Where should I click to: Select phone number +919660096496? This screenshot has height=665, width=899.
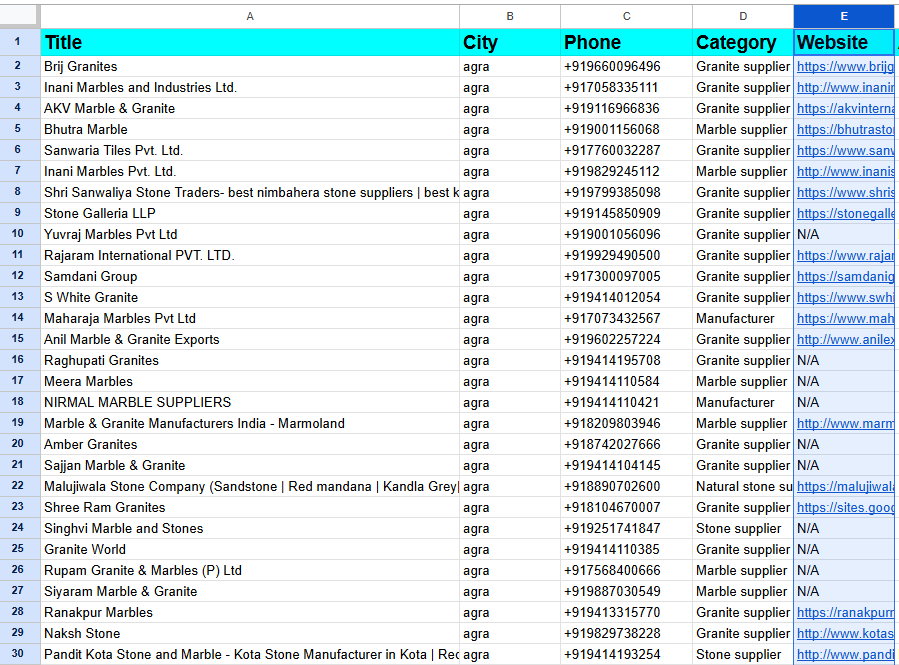pos(626,66)
